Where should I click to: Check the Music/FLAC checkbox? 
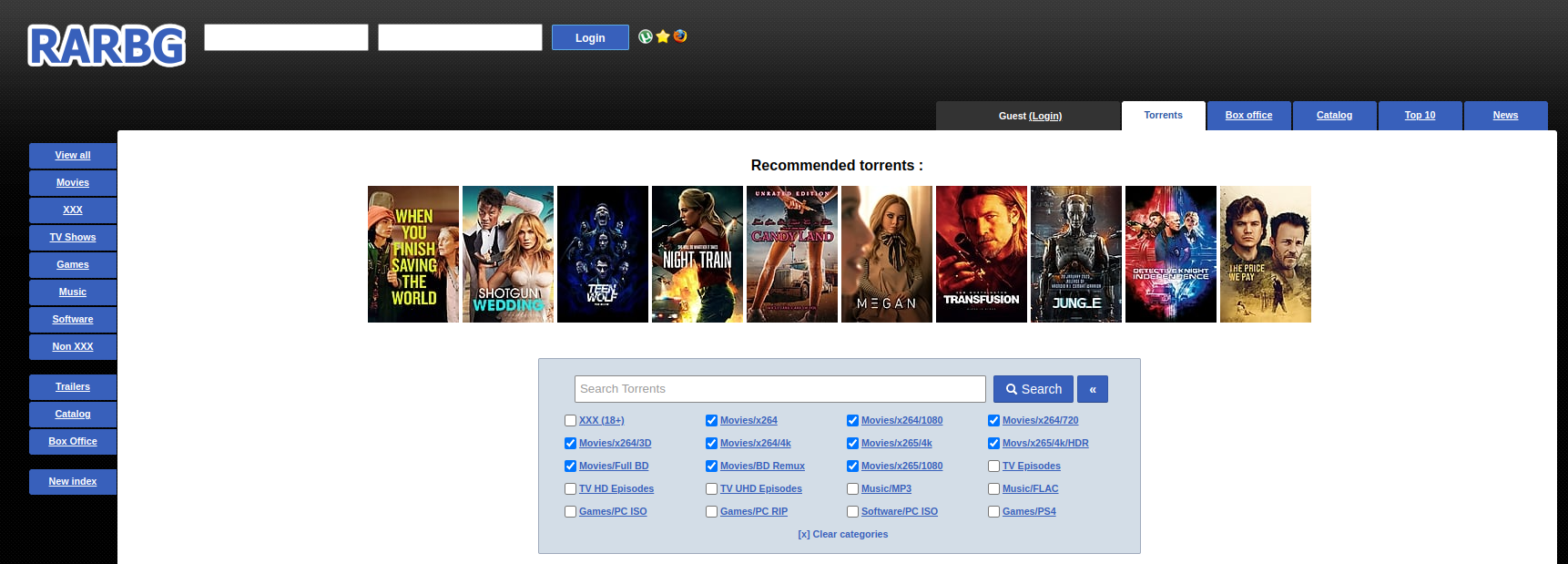pos(994,489)
